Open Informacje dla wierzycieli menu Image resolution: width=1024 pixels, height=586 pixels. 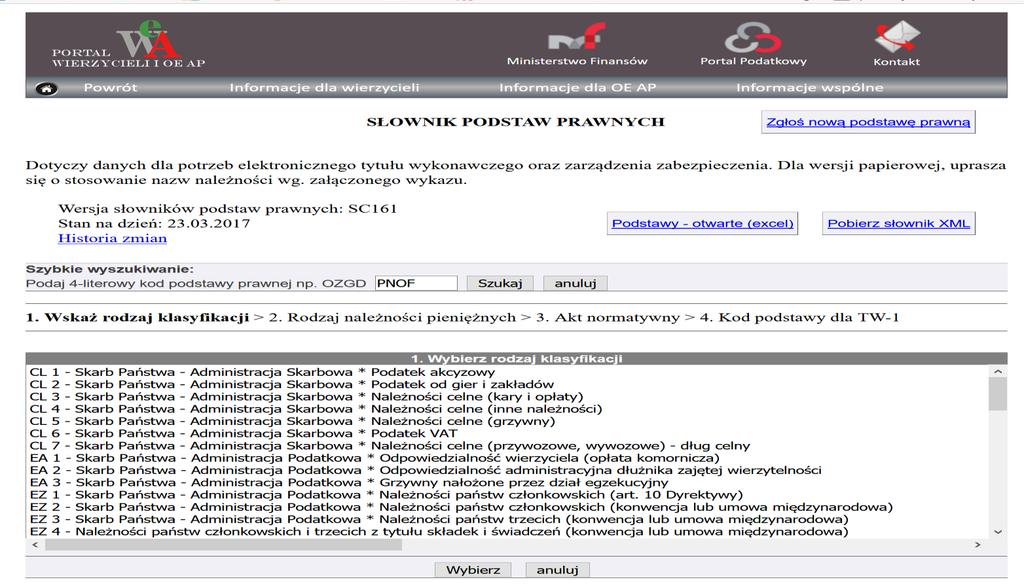(x=324, y=88)
